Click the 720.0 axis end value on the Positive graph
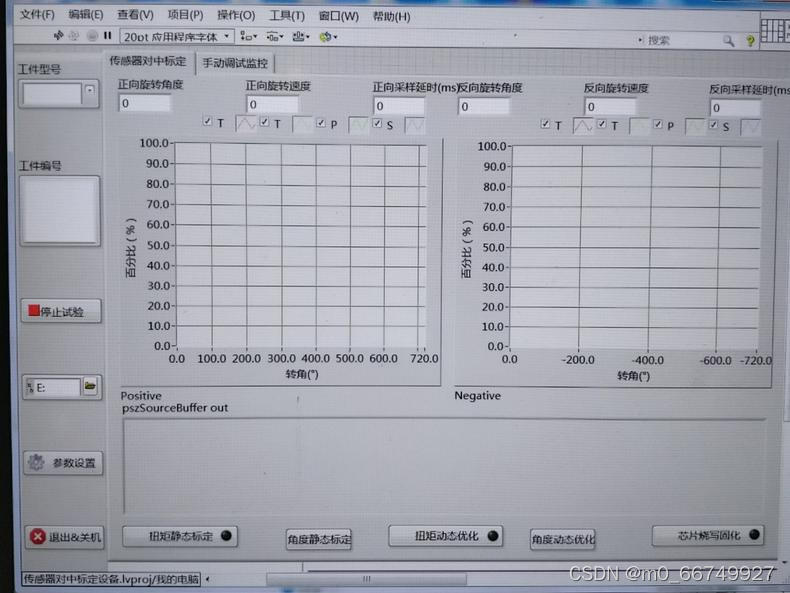Viewport: 790px width, 593px height. (x=424, y=358)
